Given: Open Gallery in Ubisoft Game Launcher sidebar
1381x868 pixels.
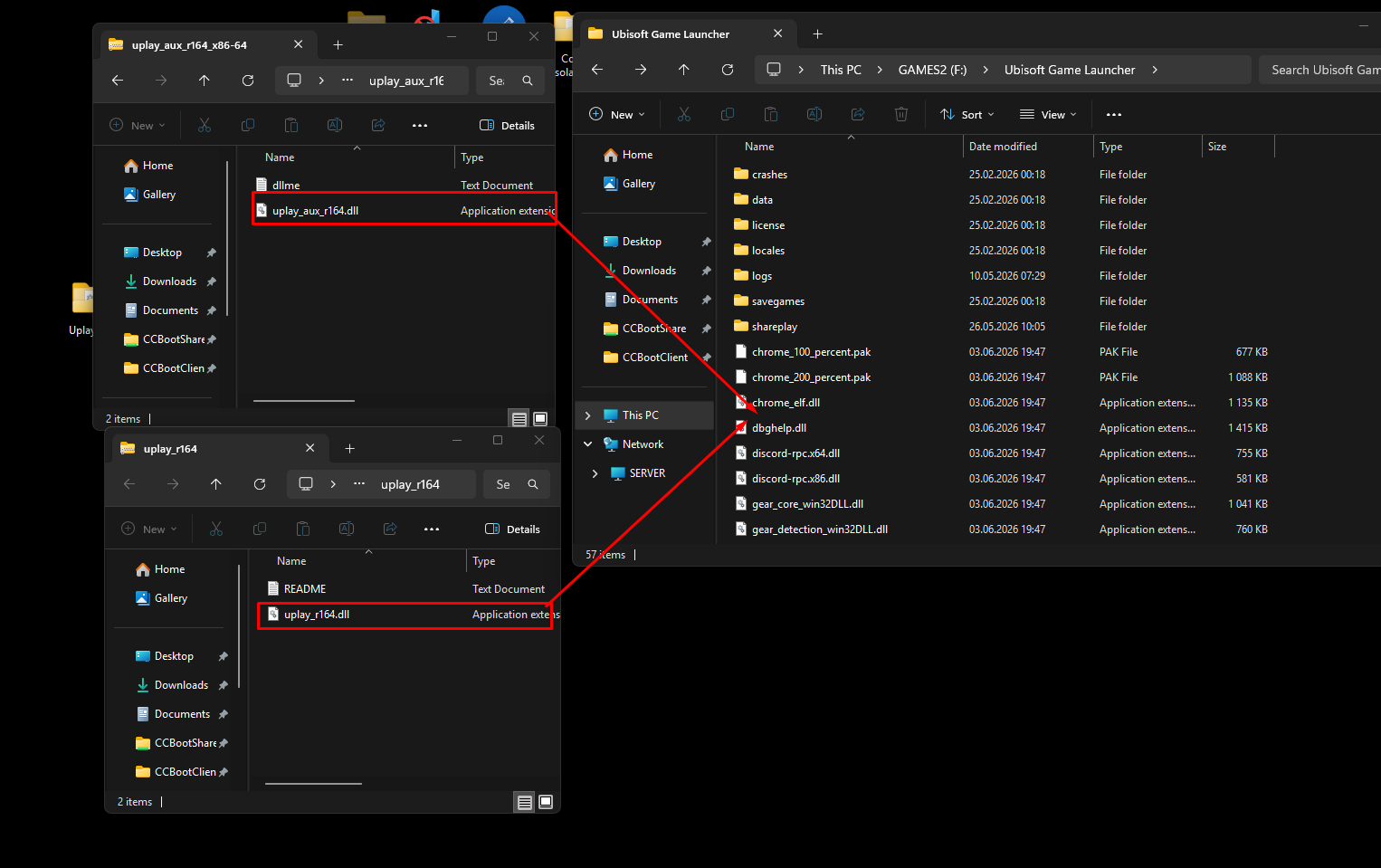Looking at the screenshot, I should (x=639, y=184).
